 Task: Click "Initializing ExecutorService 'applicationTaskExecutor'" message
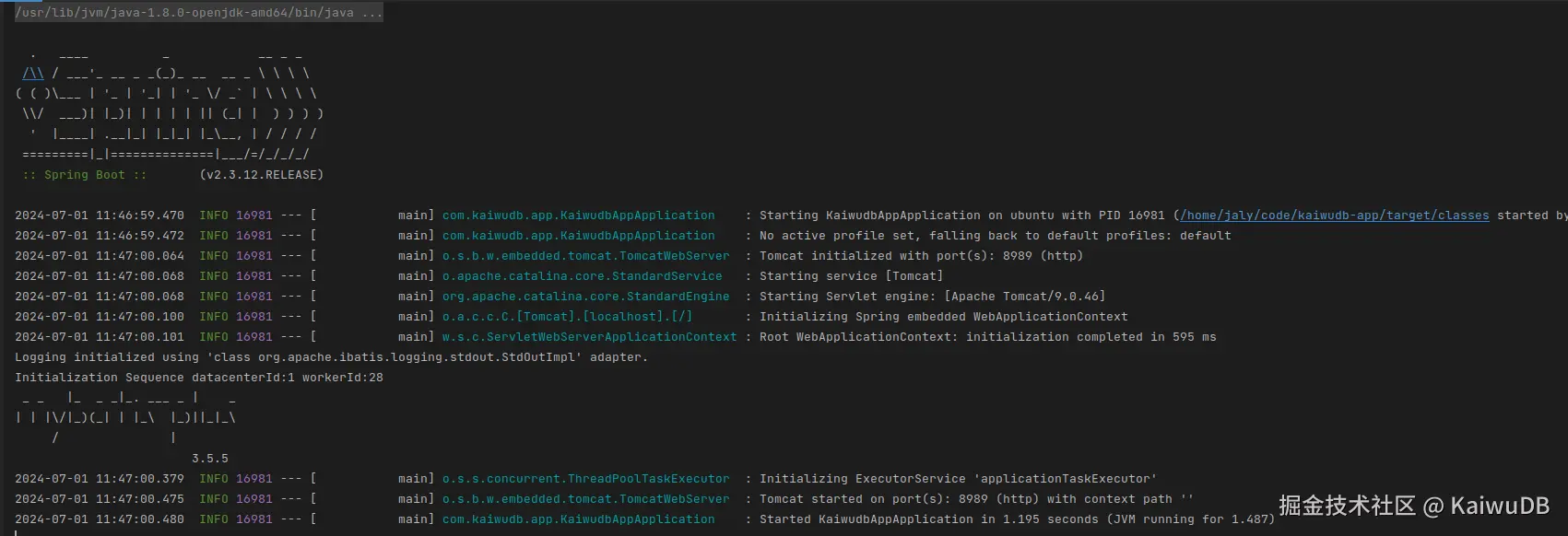coord(958,479)
